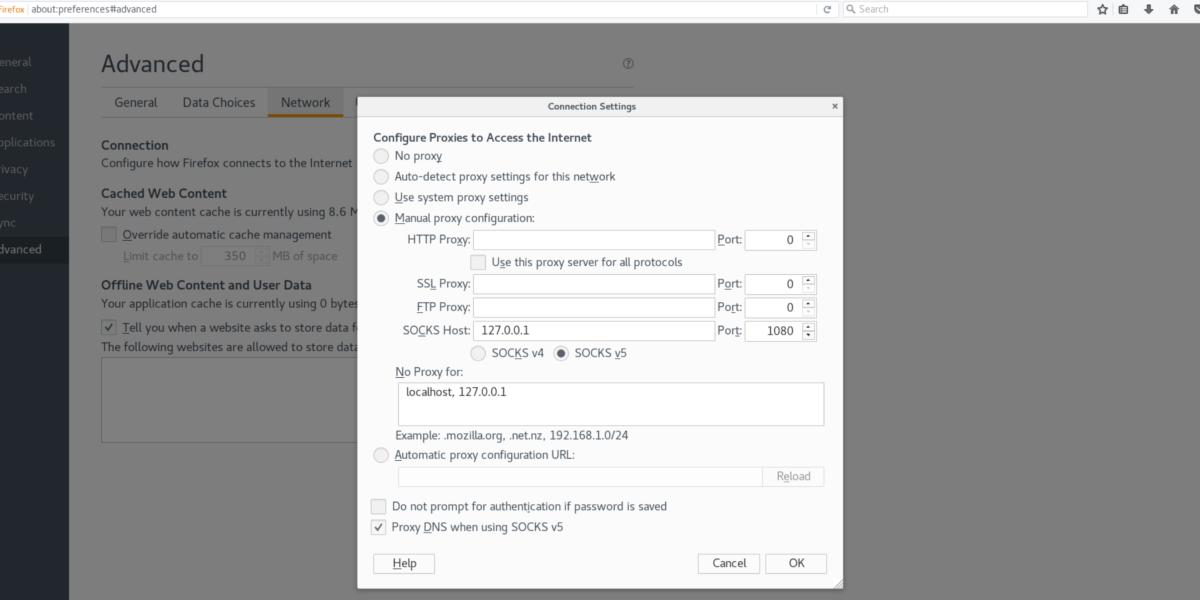Click the address bar showing about:preferences#advanced
The image size is (1200, 600).
[420, 9]
